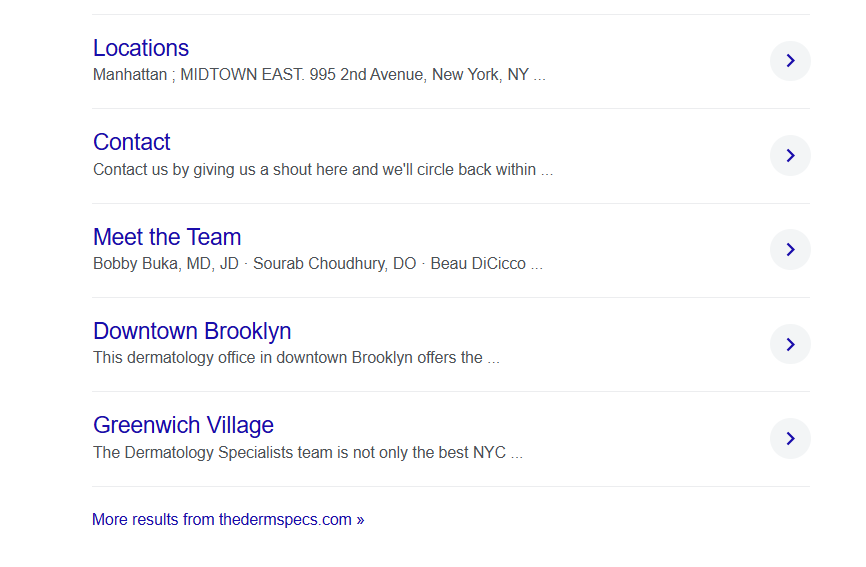Viewport: 866px width, 567px height.
Task: Open the Greenwich Village link
Action: (183, 425)
